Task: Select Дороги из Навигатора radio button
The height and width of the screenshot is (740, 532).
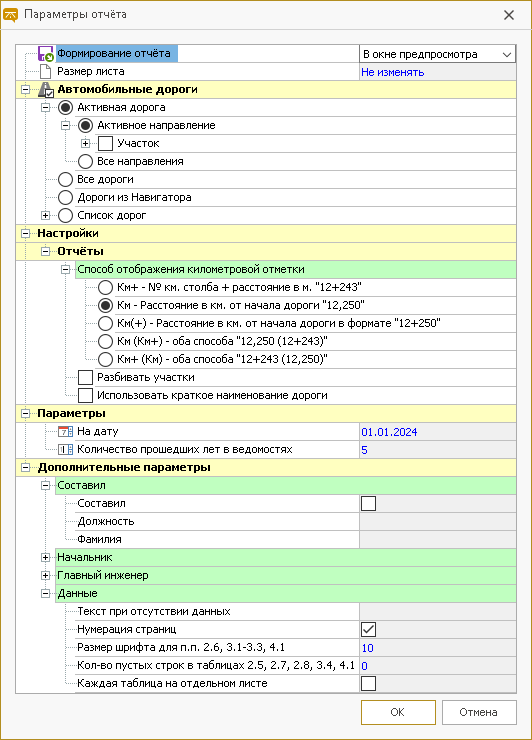Action: (65, 197)
